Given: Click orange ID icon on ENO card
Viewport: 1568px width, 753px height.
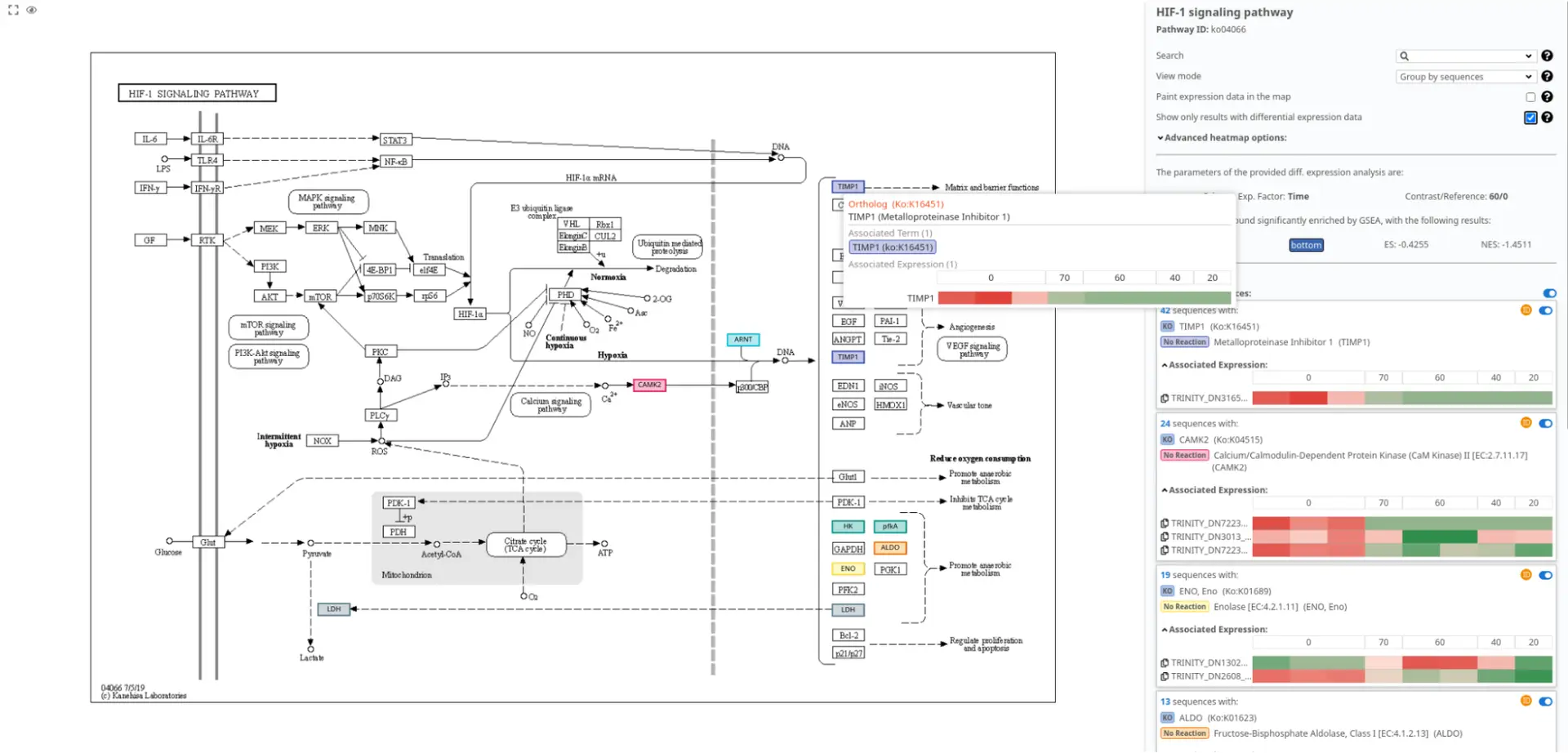Looking at the screenshot, I should (x=1526, y=575).
